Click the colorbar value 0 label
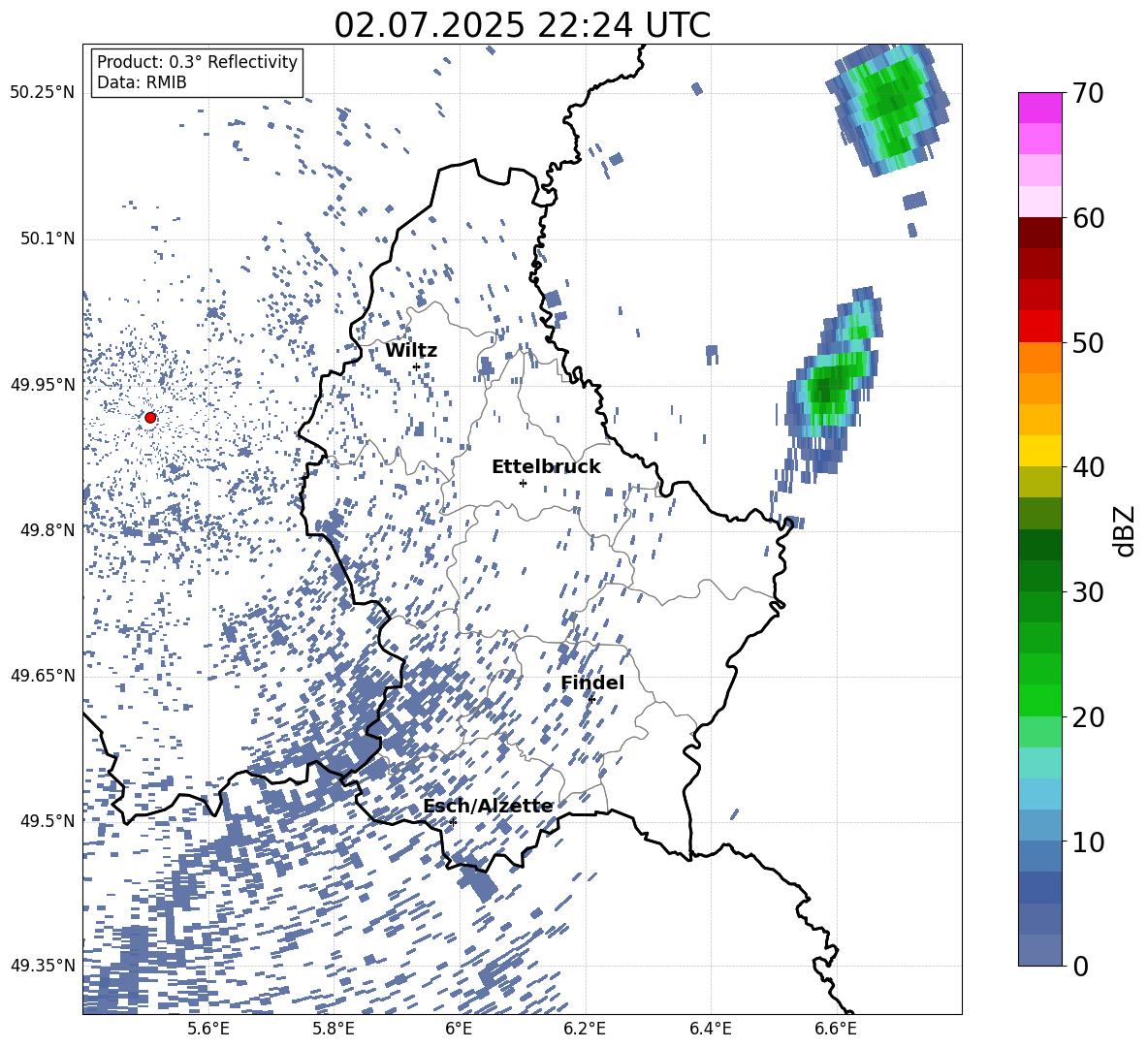 click(x=1080, y=966)
